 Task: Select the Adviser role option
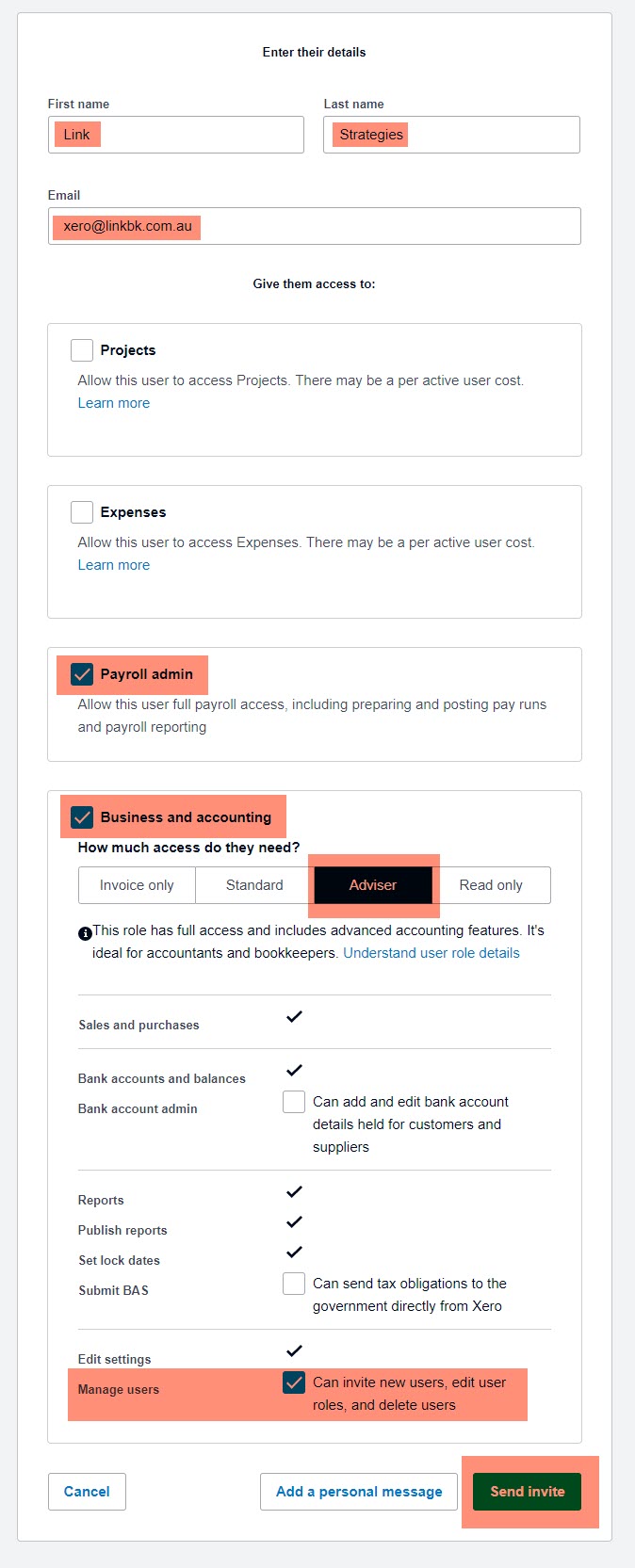(373, 885)
